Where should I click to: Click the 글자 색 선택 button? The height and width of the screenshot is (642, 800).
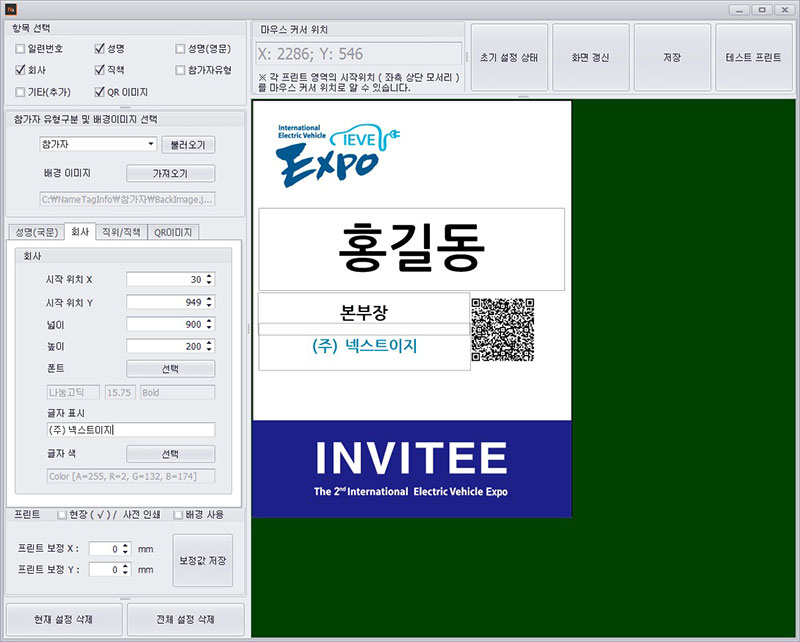point(170,454)
